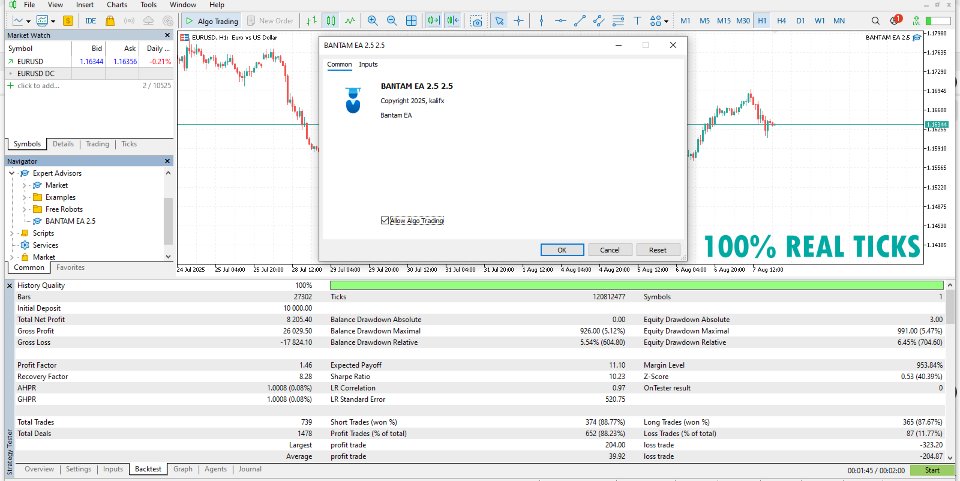Tile chart windows with grid icon

coord(411,21)
